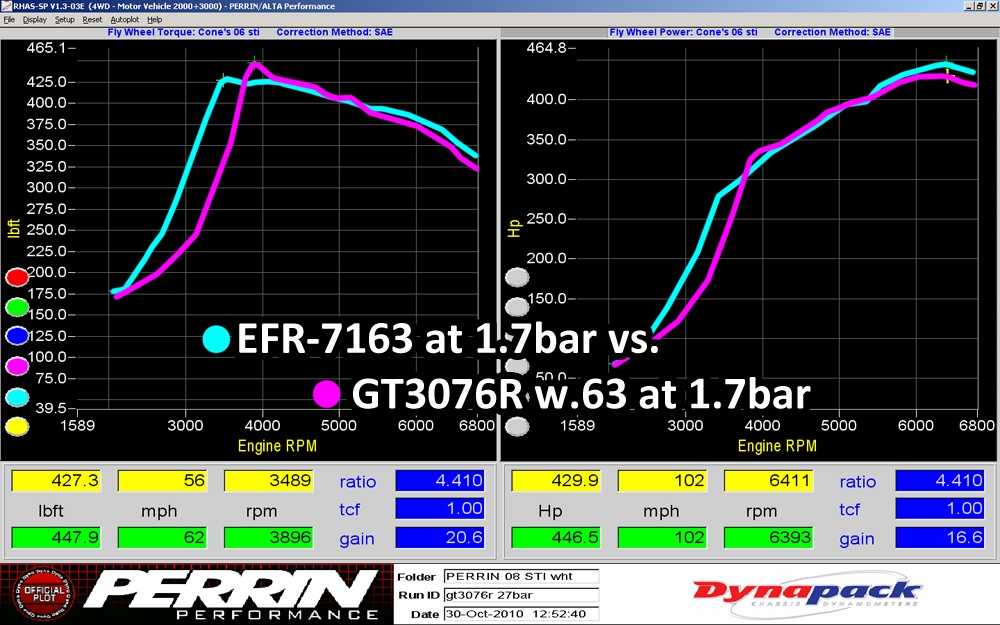Screen dimensions: 1000x625
Task: Click the yellow 3489 rpm value
Action: click(268, 480)
